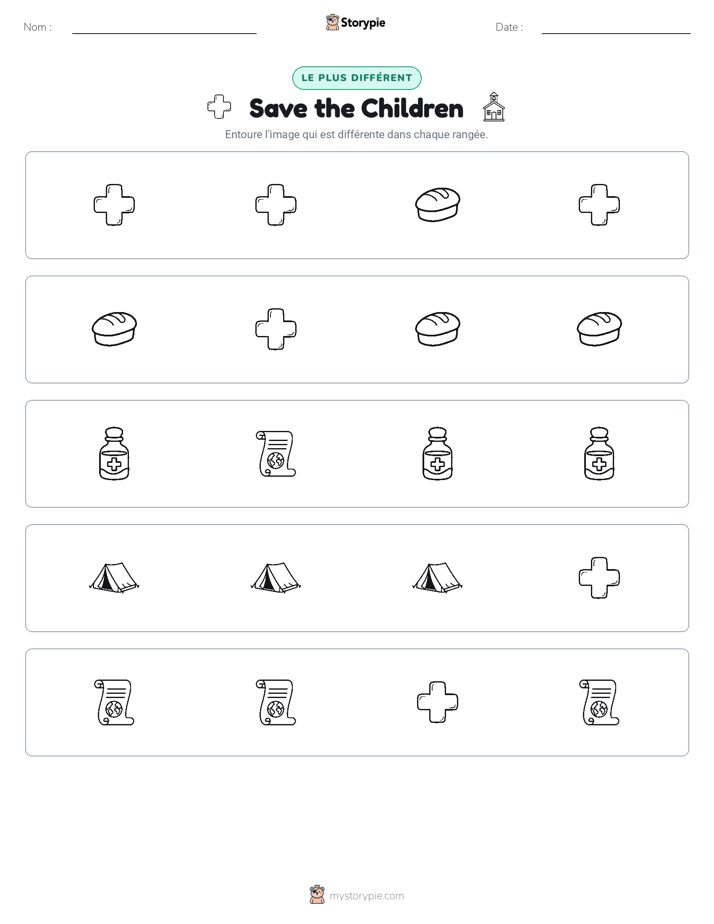This screenshot has height=924, width=714.
Task: Click the Storypie logo at top
Action: (355, 22)
